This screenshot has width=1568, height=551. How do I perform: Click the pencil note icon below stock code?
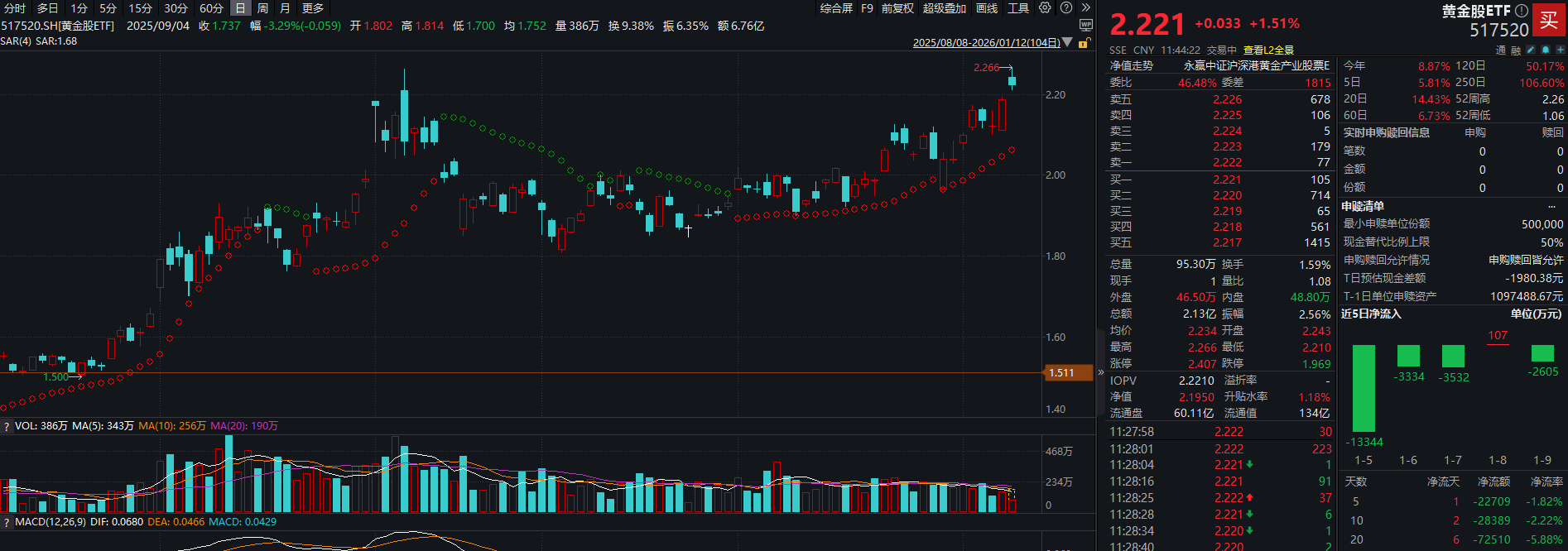(1531, 50)
